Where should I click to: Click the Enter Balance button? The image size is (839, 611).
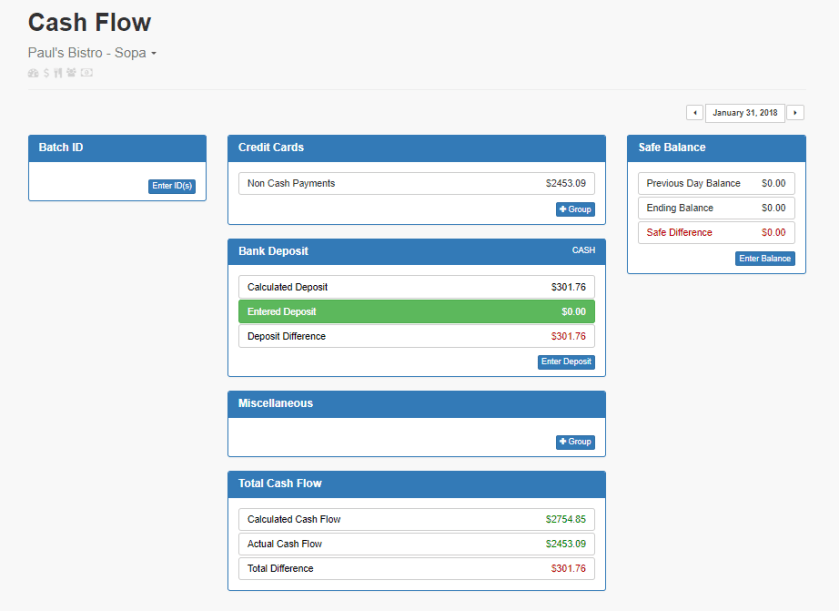point(764,258)
